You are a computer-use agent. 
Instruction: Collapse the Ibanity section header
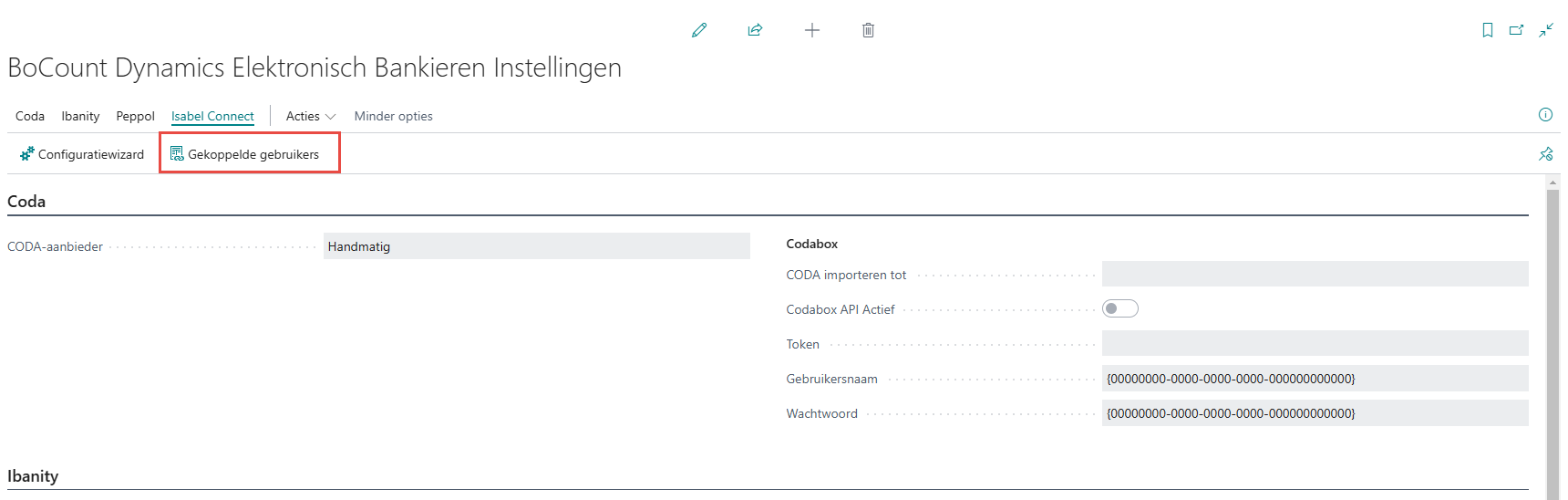[33, 476]
